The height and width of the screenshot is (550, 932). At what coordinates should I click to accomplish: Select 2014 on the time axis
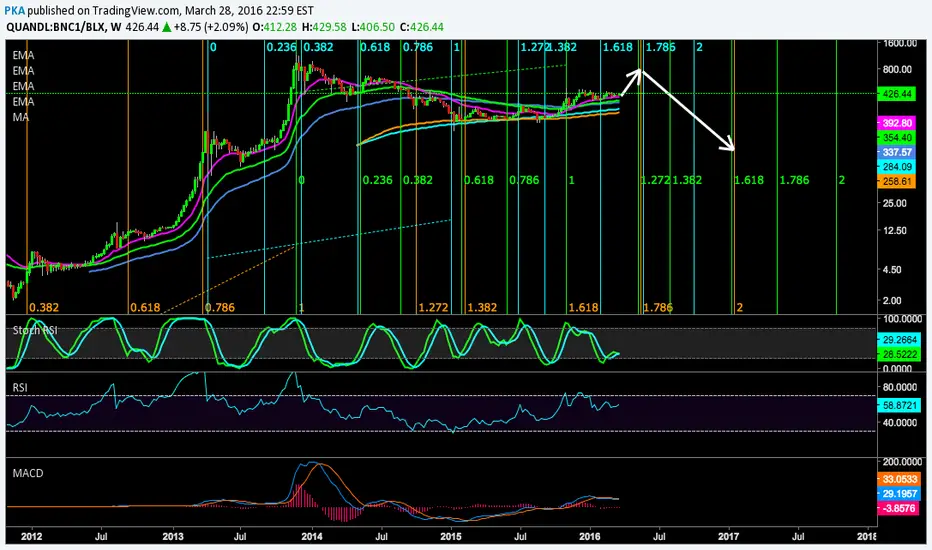tap(312, 536)
